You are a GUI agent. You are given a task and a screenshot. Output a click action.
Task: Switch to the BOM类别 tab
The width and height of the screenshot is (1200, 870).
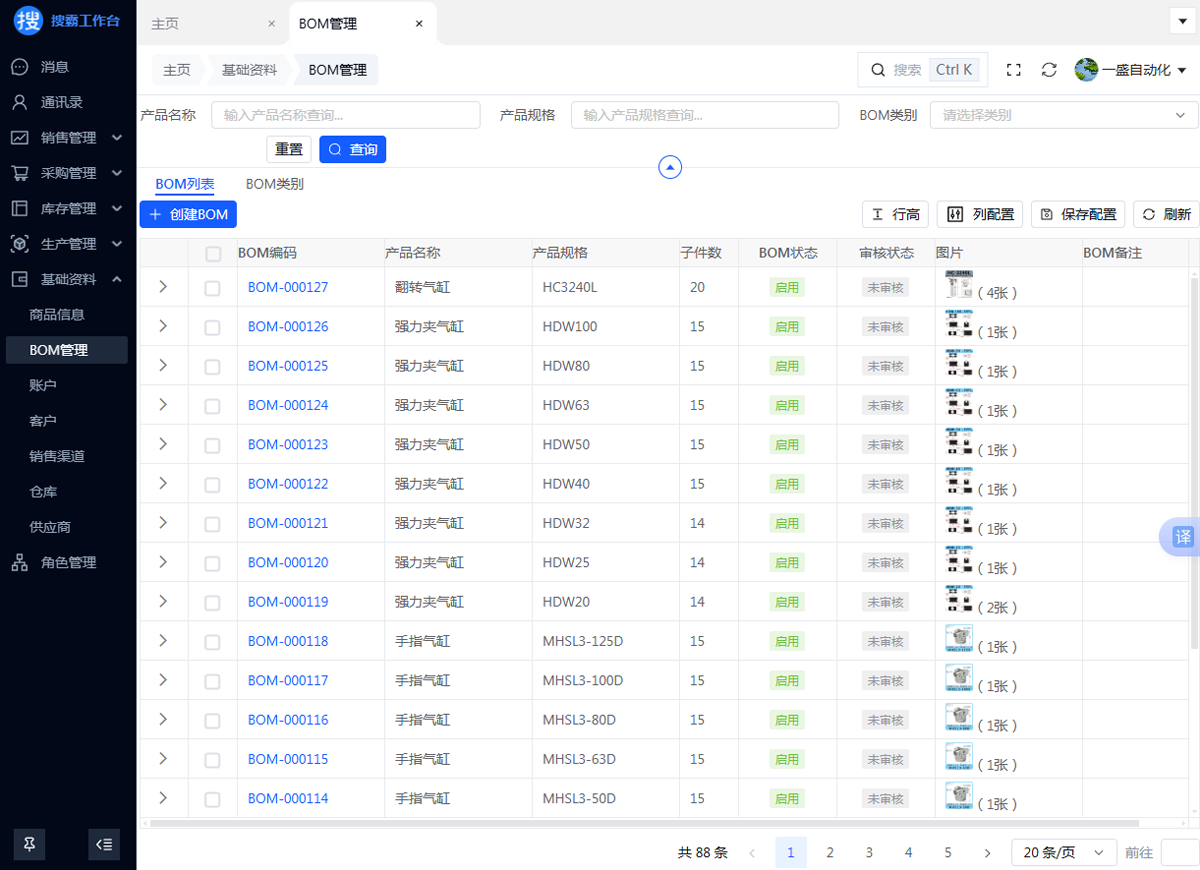point(275,184)
